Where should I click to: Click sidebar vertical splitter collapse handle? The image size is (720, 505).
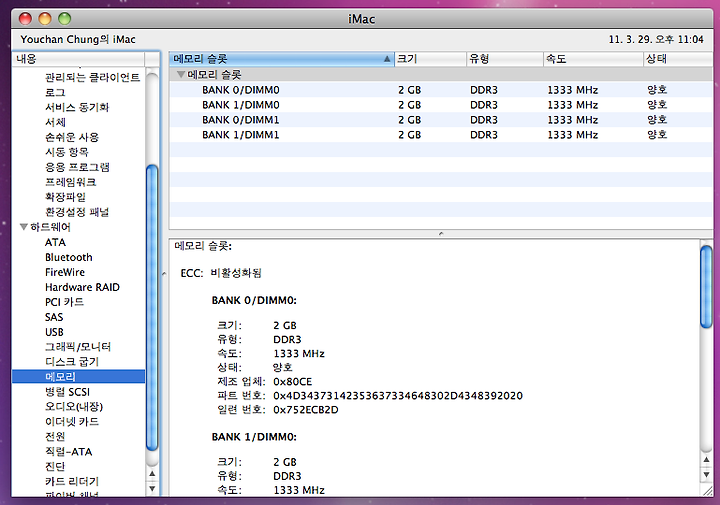point(164,274)
